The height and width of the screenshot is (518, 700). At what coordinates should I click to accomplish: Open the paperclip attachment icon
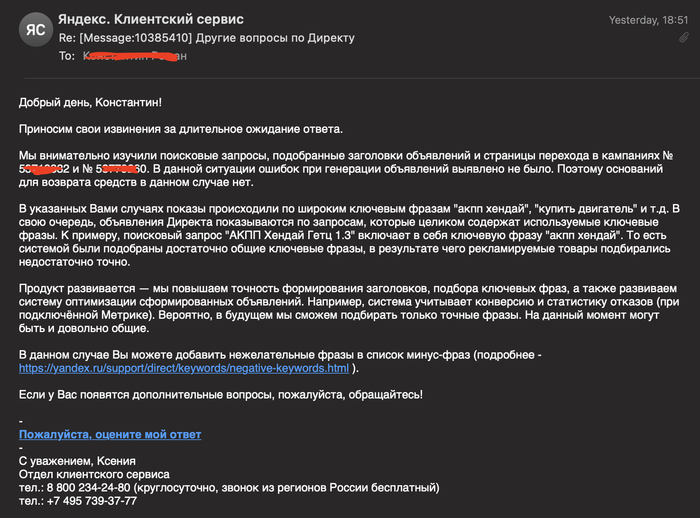683,38
